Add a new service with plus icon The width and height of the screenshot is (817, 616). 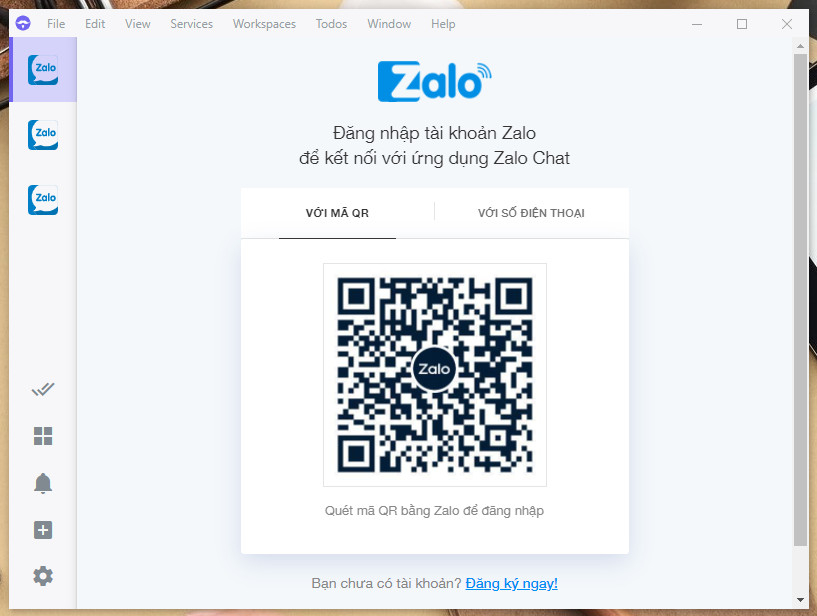pos(43,530)
